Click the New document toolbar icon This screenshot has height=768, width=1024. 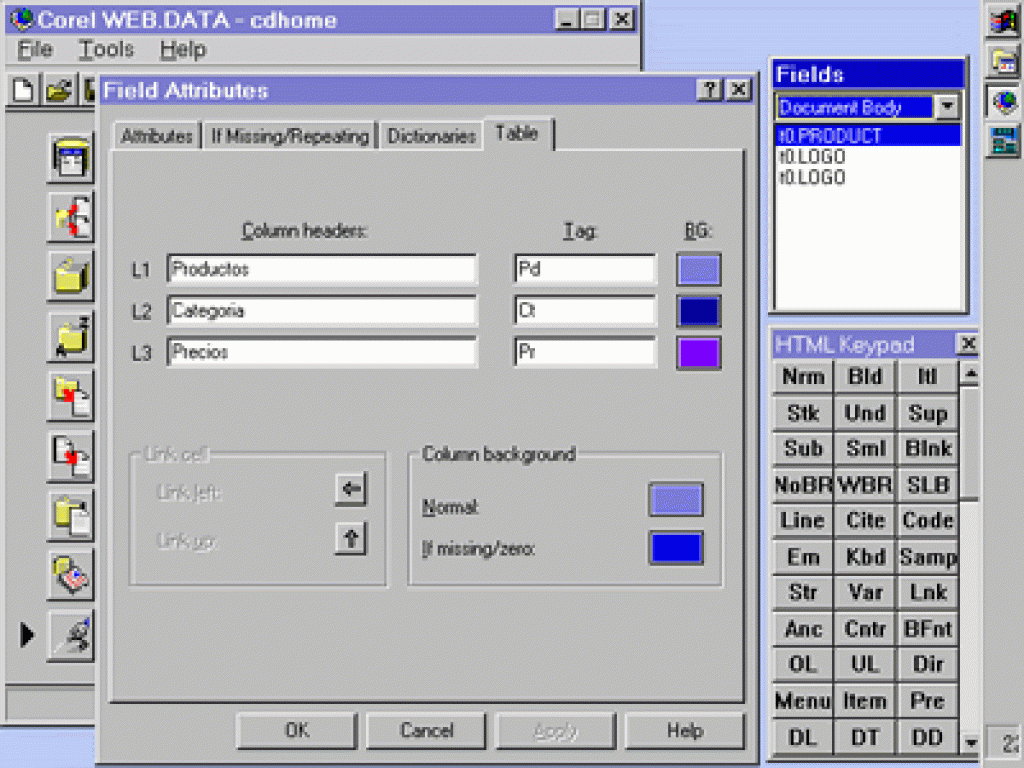23,91
